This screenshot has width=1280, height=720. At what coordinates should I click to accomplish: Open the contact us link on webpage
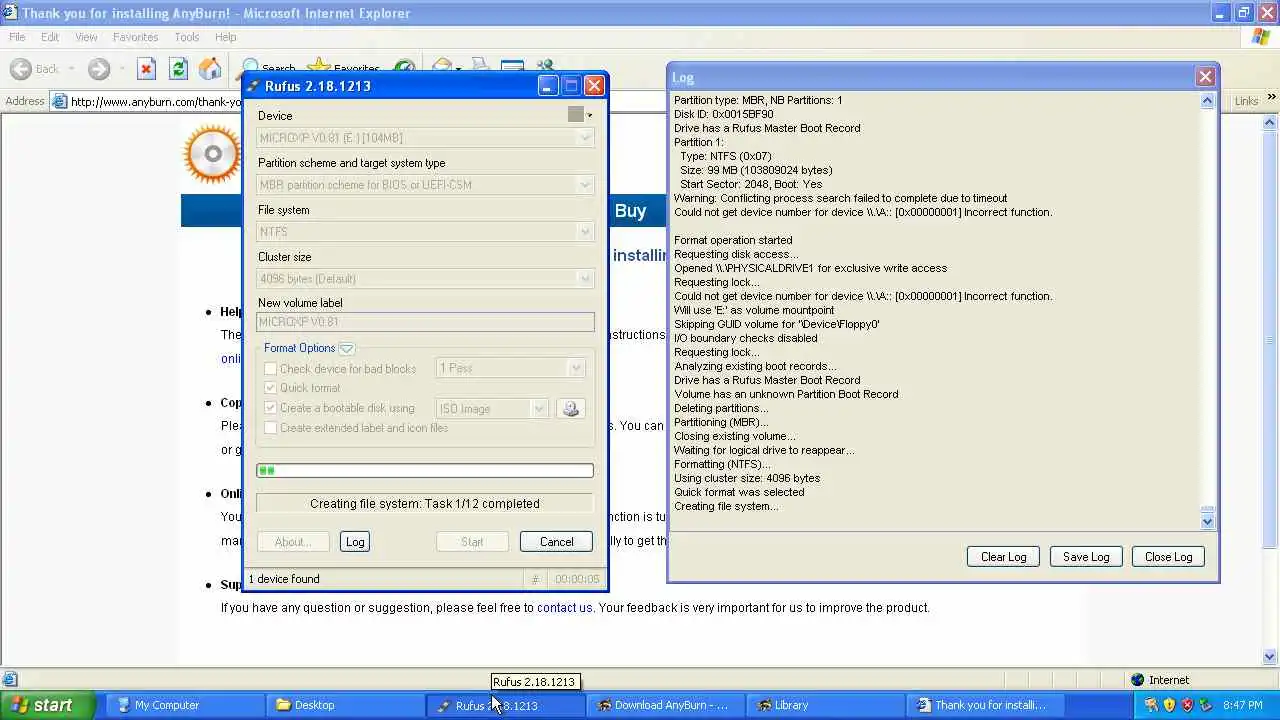click(x=564, y=608)
